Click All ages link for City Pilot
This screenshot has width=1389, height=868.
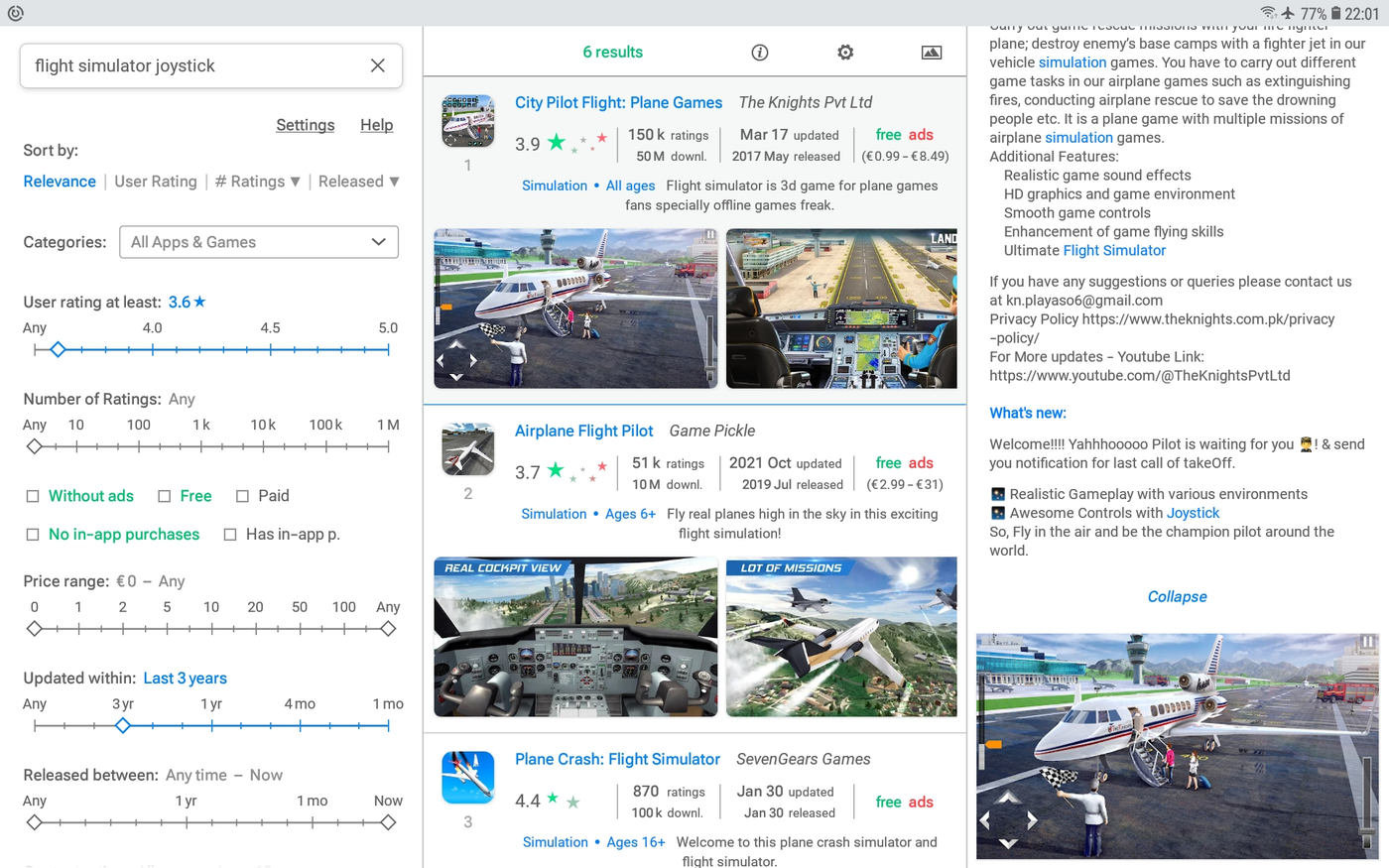click(x=630, y=186)
